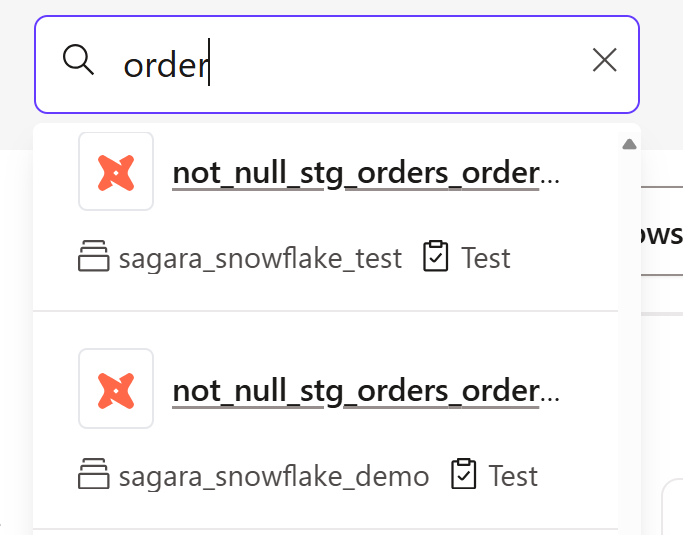This screenshot has height=535, width=683.
Task: Click the partially hidden tab ending in "ows"
Action: (x=660, y=233)
